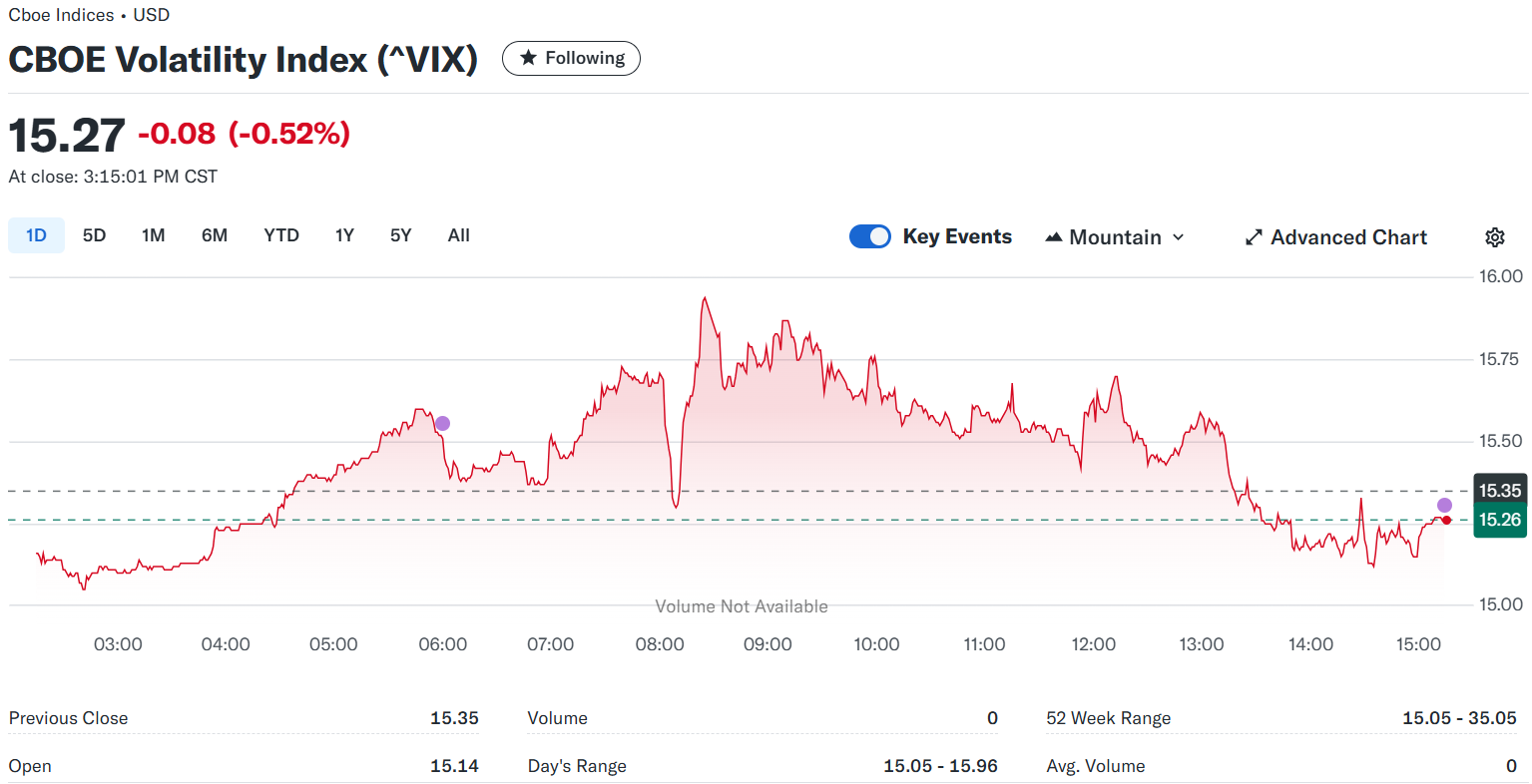Select the 6M time range
The height and width of the screenshot is (784, 1532).
click(x=215, y=235)
